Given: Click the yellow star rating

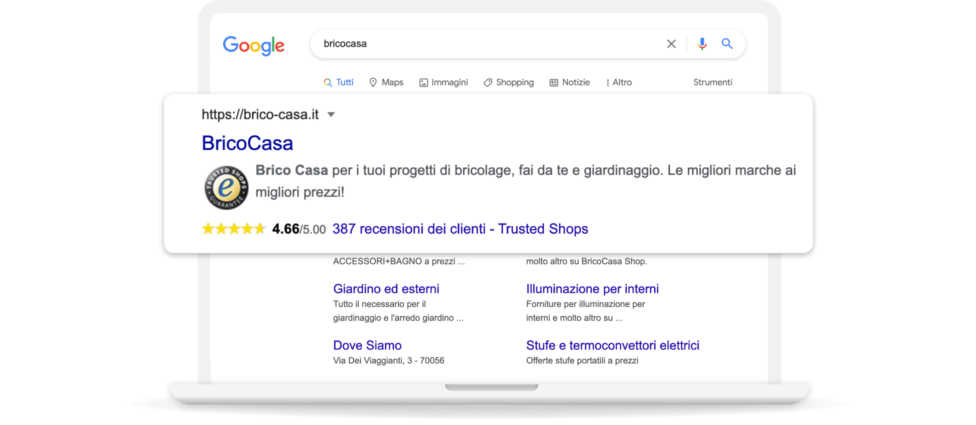Looking at the screenshot, I should pyautogui.click(x=233, y=229).
